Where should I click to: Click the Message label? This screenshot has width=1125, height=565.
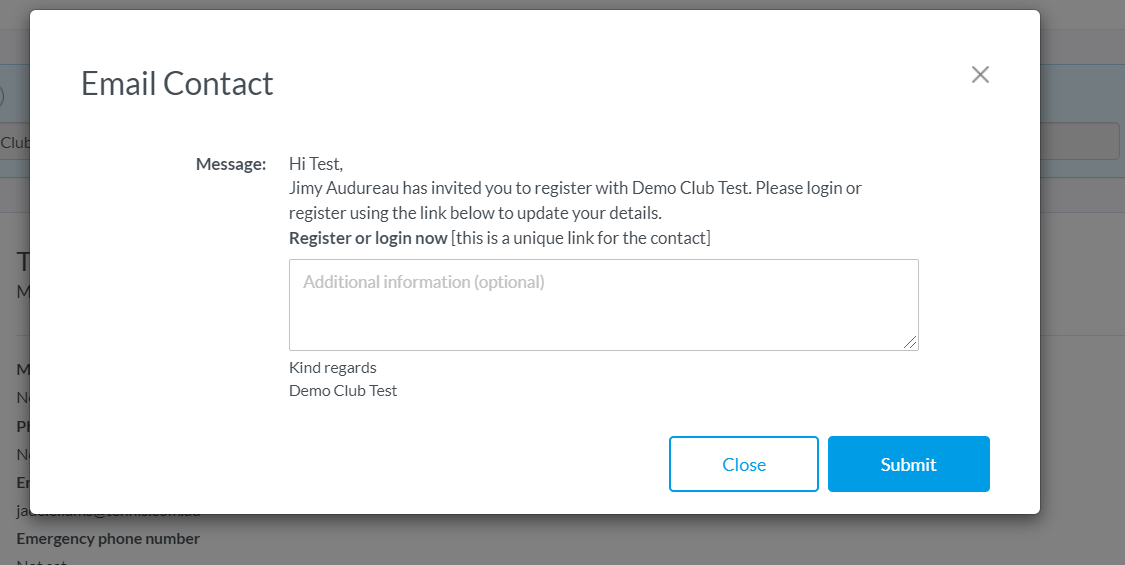point(231,164)
